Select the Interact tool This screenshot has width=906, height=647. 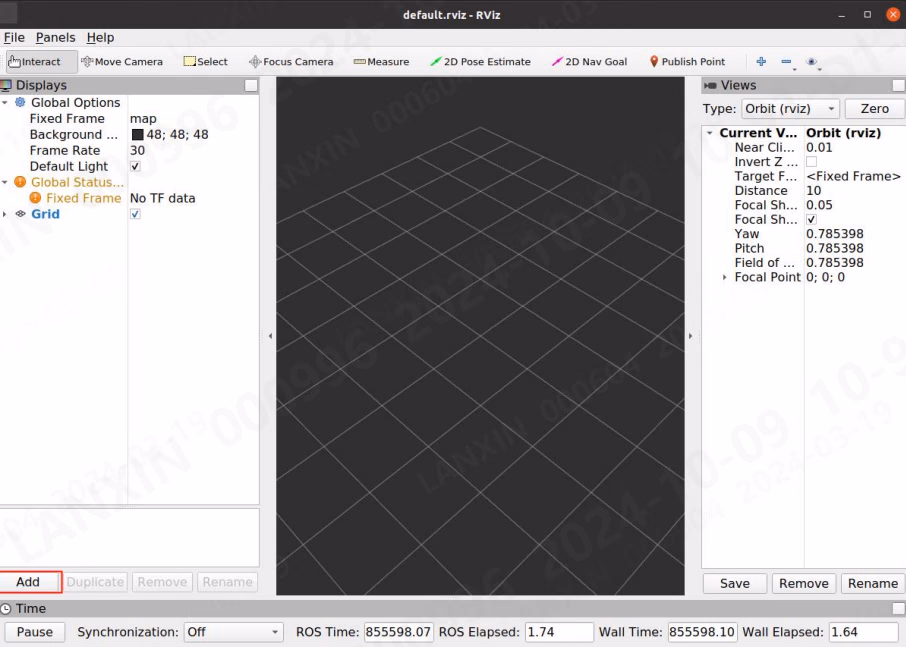pos(41,62)
